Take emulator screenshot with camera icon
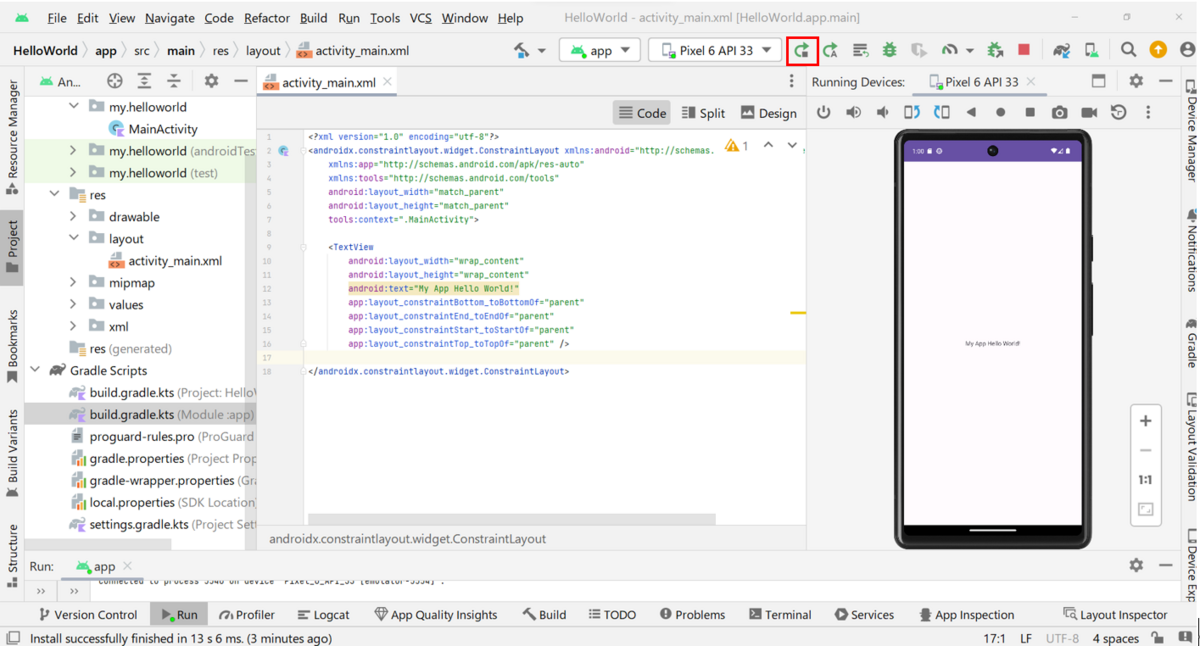Viewport: 1200px width, 646px height. pyautogui.click(x=1059, y=113)
